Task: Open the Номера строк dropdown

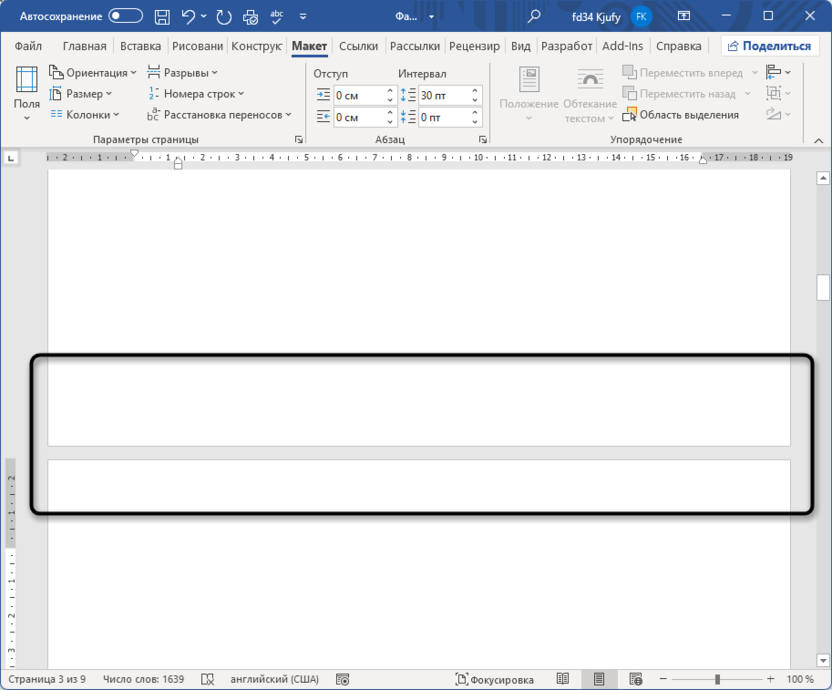Action: pos(196,94)
